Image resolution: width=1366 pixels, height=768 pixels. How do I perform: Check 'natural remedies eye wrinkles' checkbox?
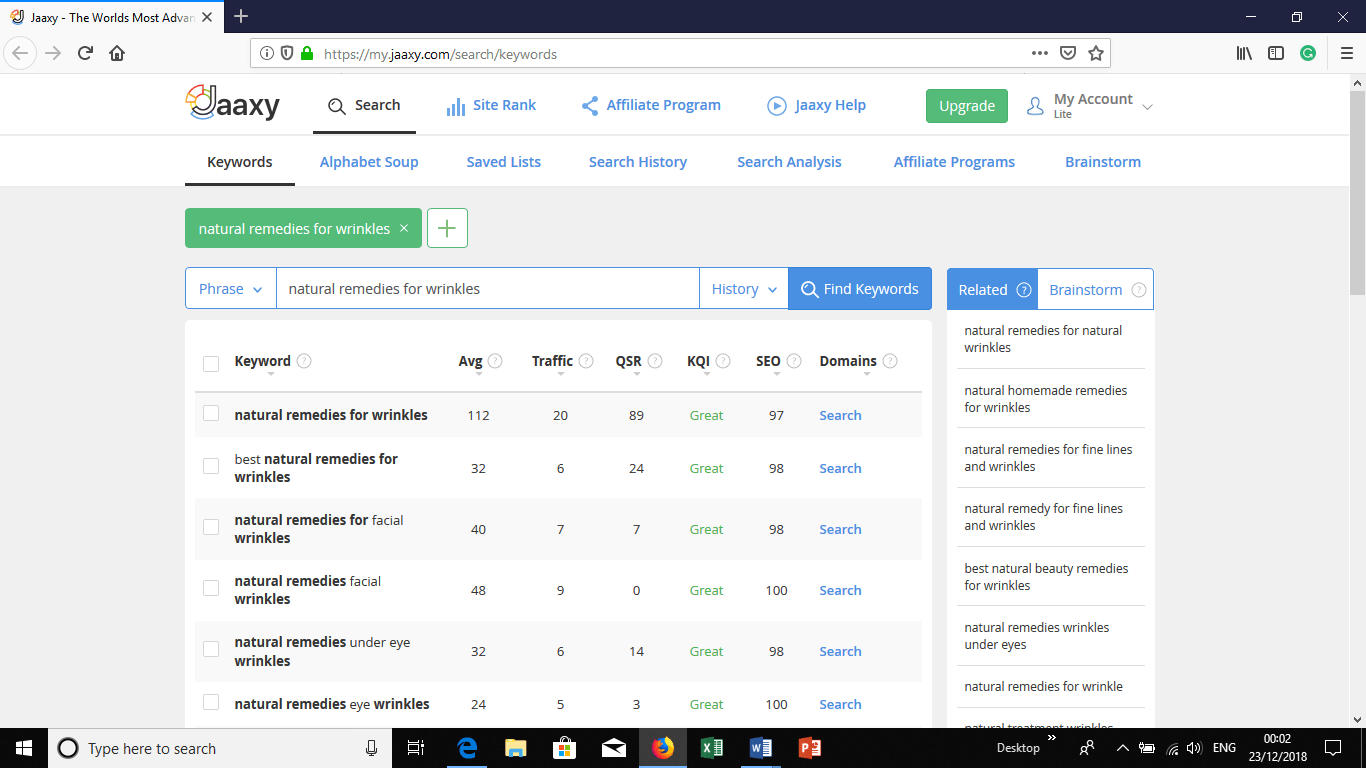coord(211,702)
